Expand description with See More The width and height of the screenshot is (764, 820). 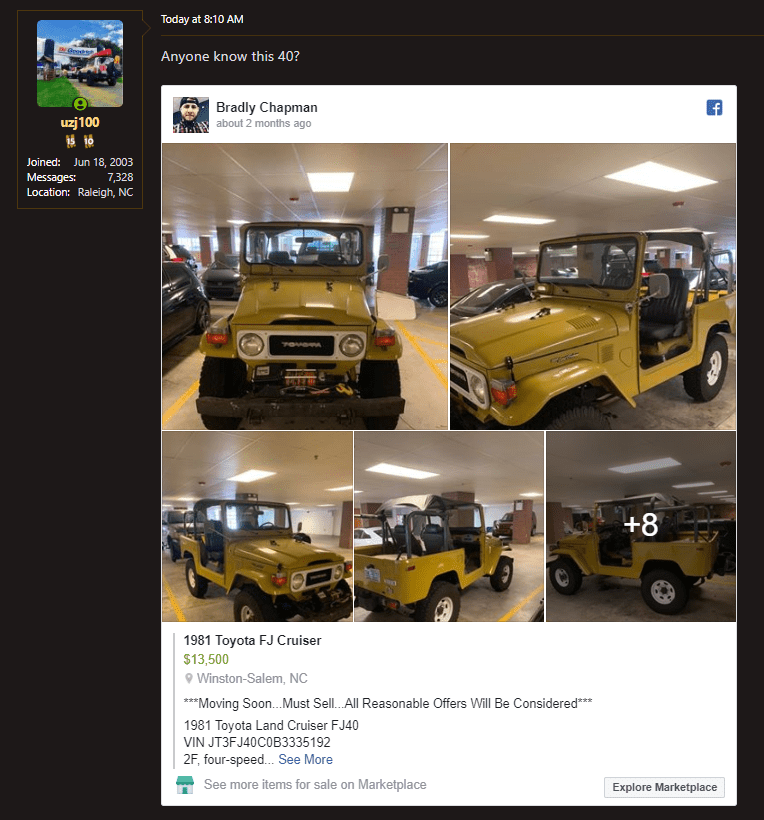(305, 759)
